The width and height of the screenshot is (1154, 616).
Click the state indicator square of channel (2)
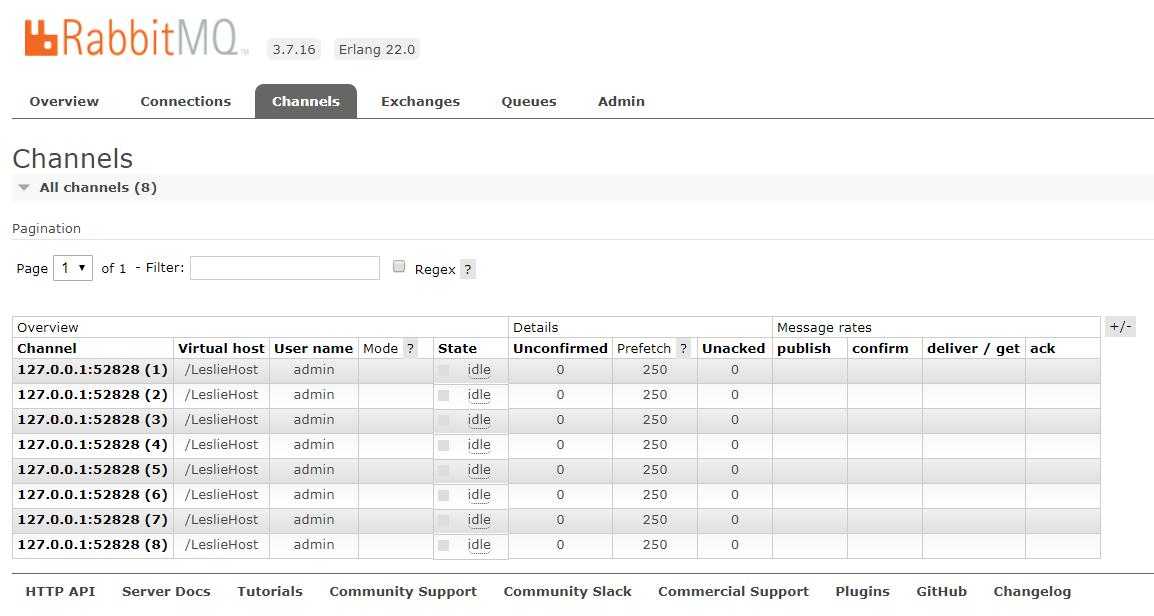443,395
